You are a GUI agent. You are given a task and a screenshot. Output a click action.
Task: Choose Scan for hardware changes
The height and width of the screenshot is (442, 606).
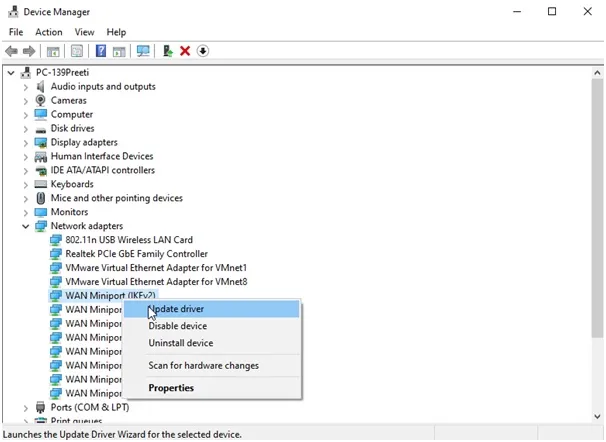pos(211,366)
